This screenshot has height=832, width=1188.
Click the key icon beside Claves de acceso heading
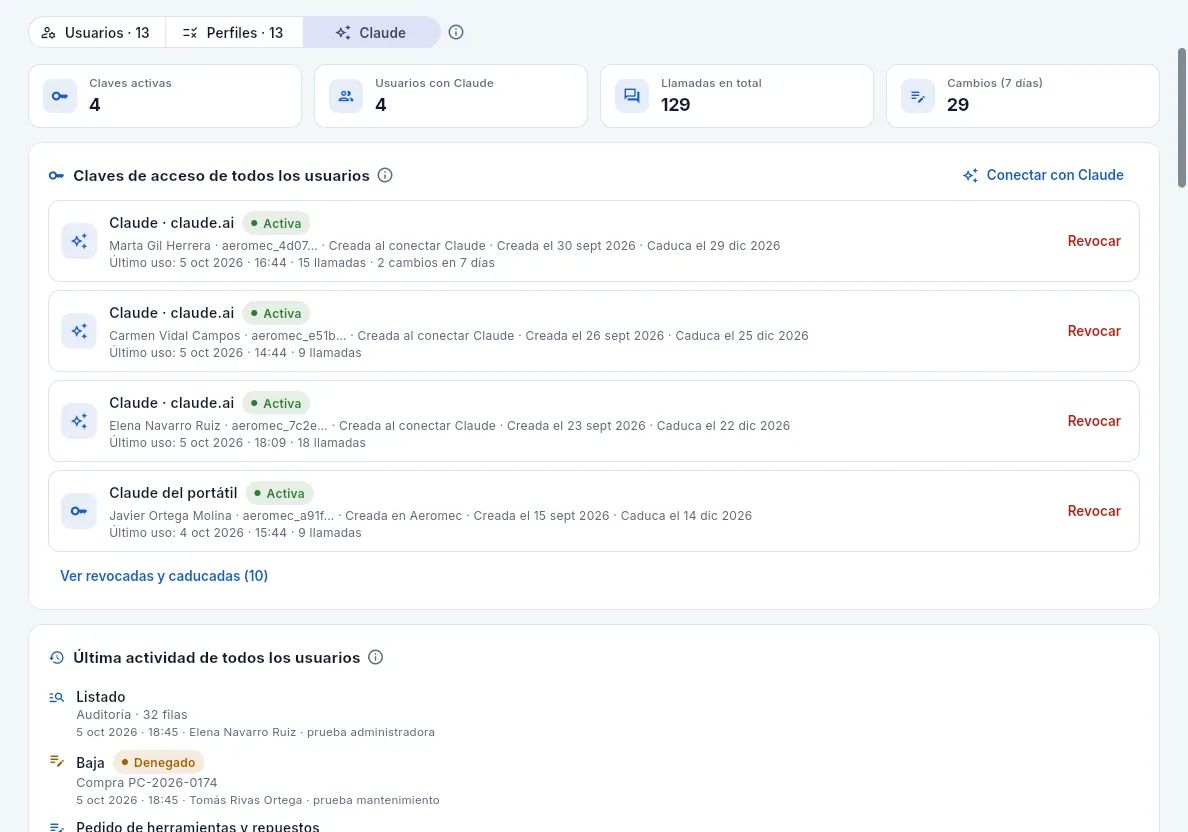point(56,176)
